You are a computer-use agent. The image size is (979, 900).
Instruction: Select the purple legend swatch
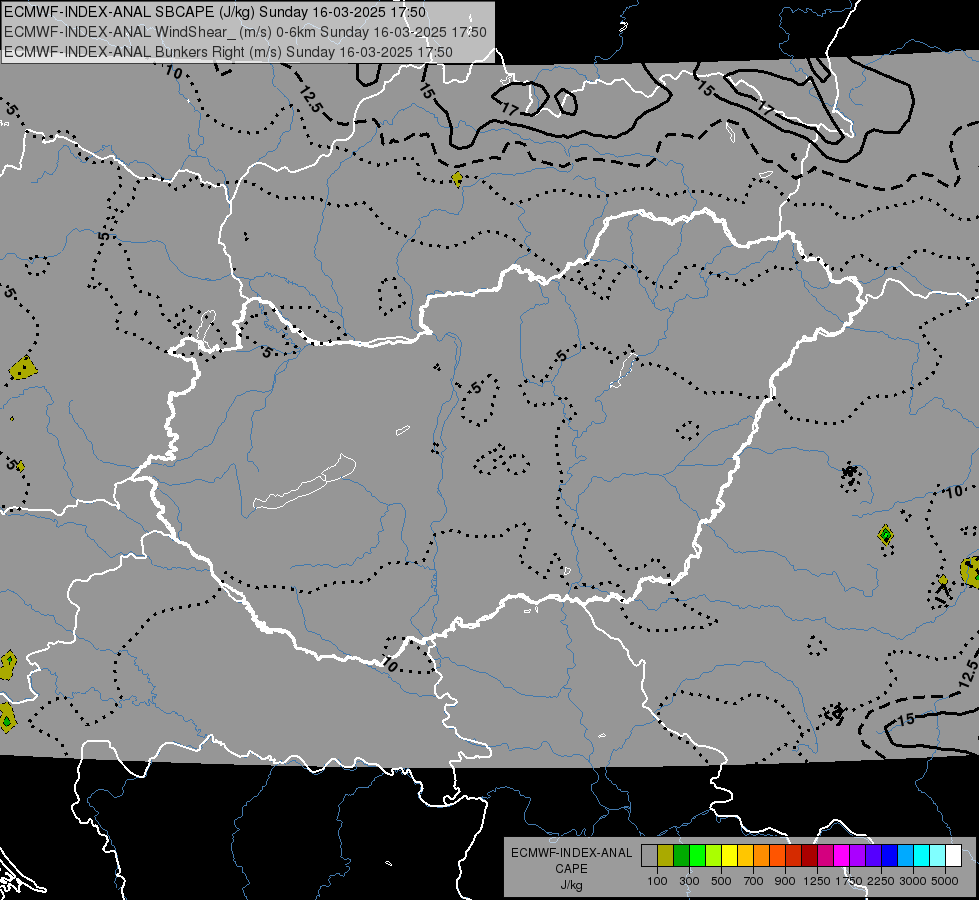tap(858, 855)
